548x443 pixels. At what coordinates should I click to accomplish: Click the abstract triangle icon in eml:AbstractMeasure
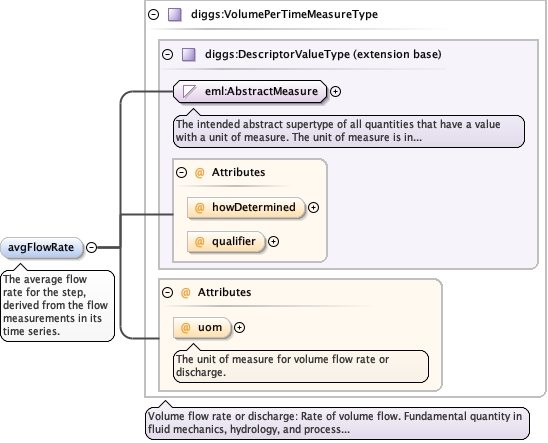189,92
